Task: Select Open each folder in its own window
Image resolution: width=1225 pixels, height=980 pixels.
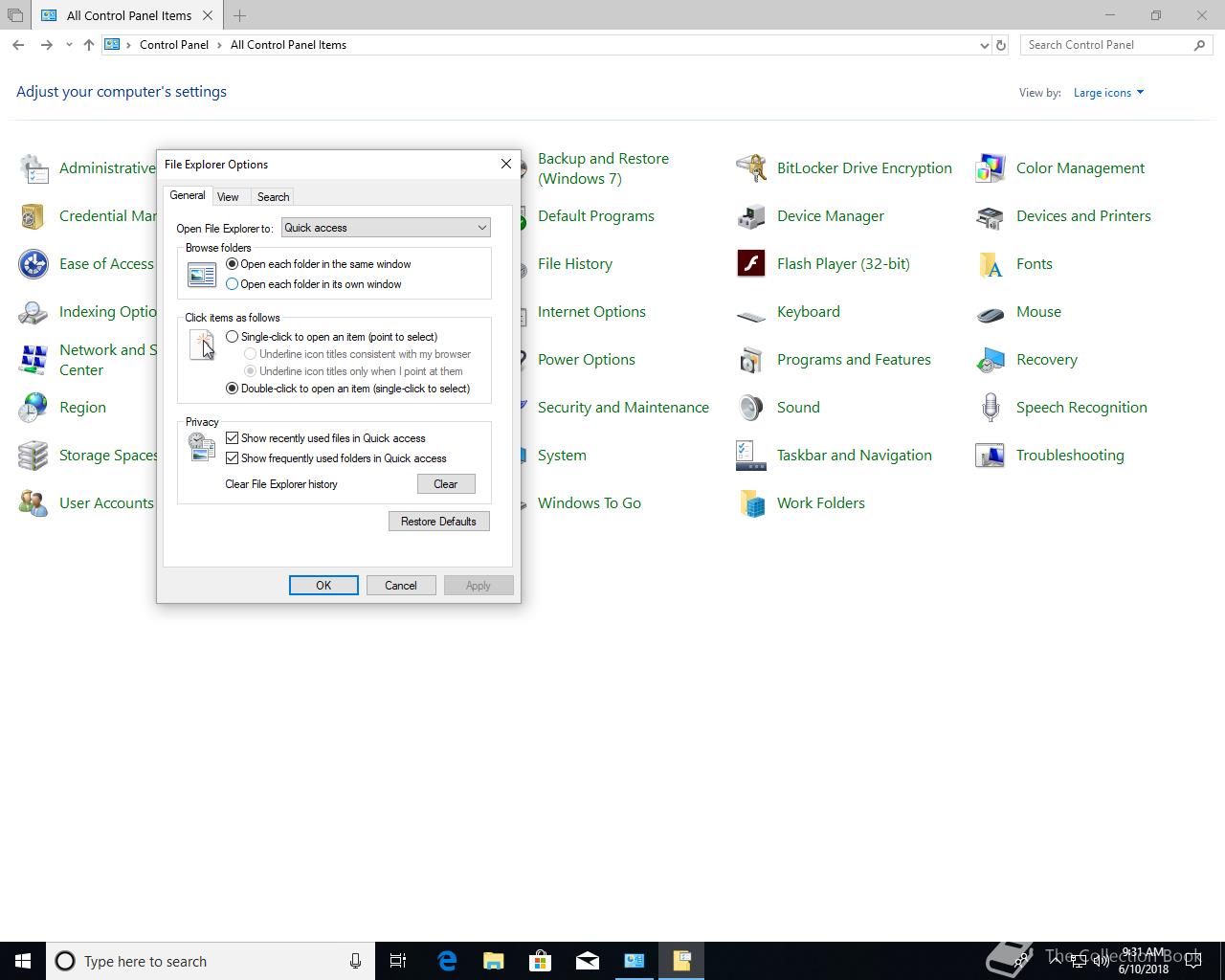Action: [314, 284]
